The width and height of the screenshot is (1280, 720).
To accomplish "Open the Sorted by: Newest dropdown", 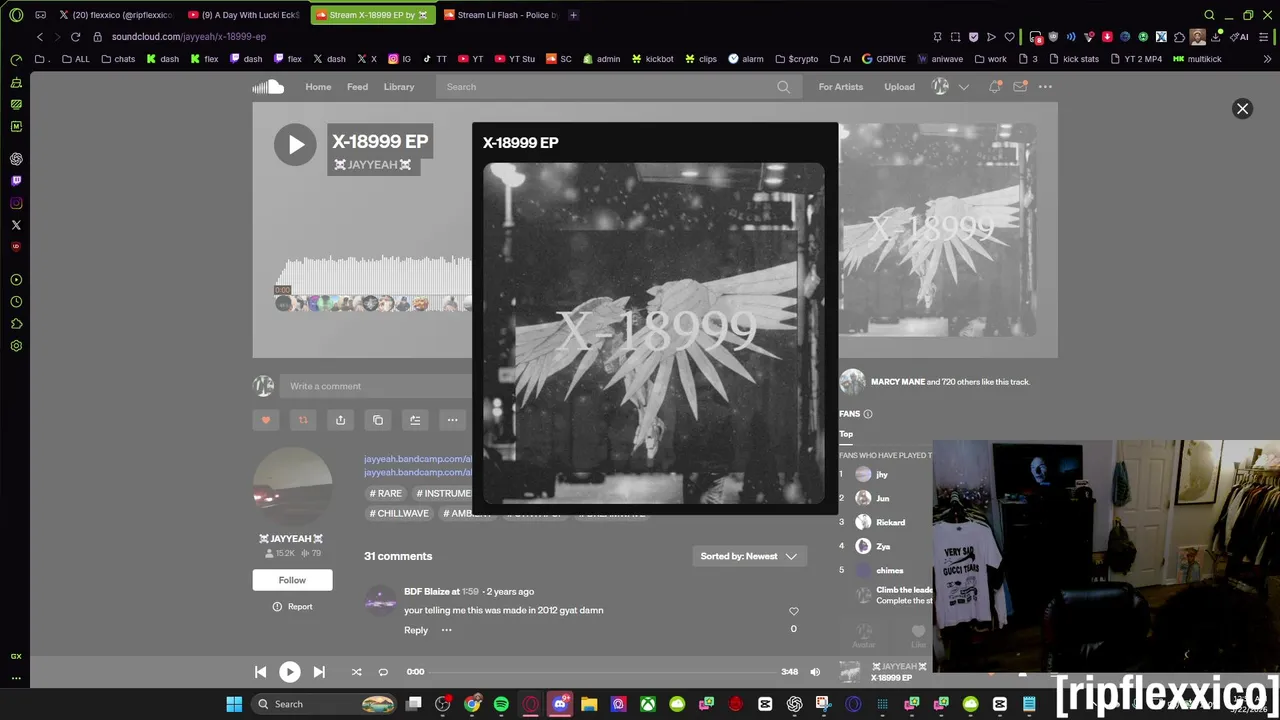I will pyautogui.click(x=749, y=556).
